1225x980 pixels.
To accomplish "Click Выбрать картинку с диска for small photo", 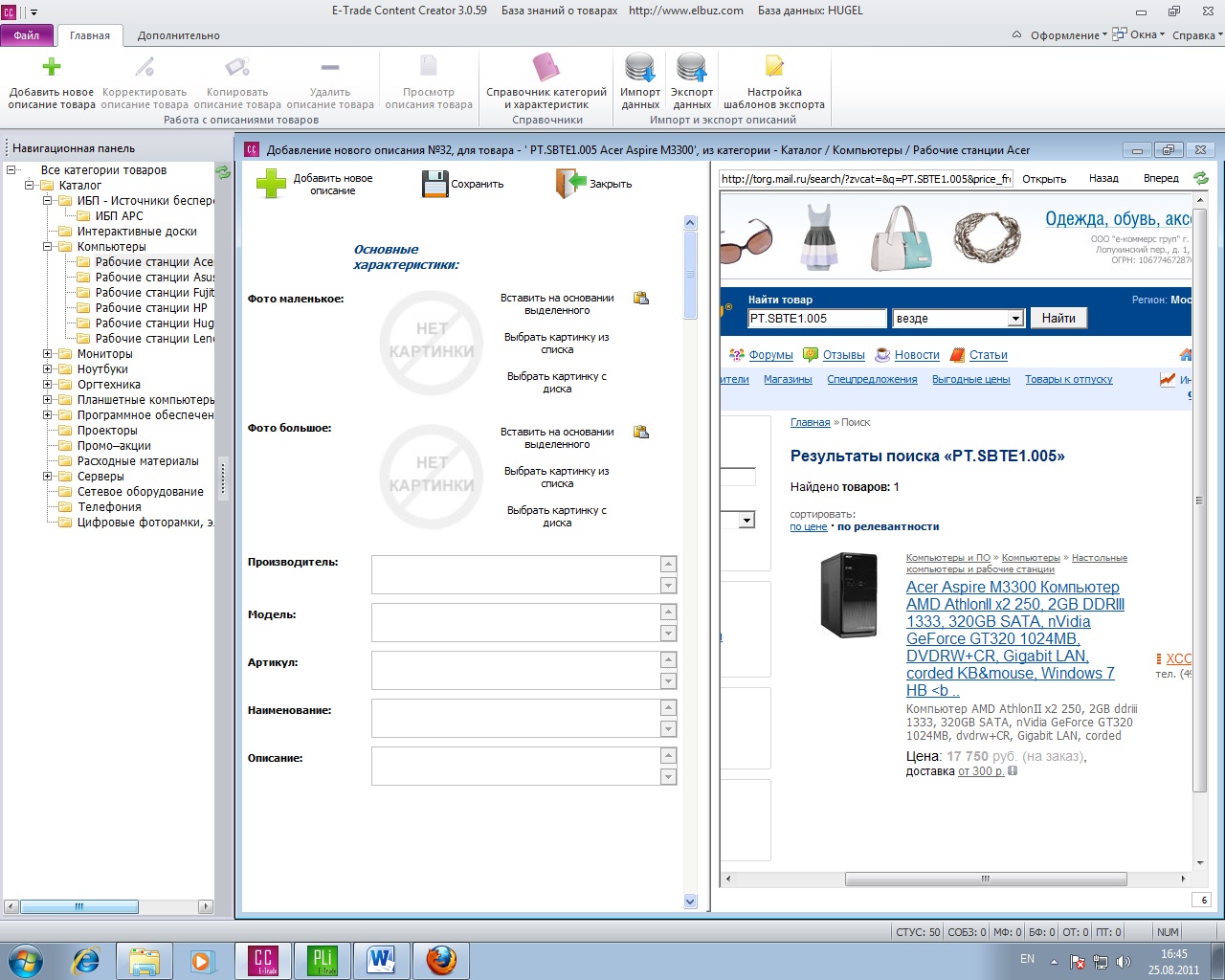I will point(557,383).
